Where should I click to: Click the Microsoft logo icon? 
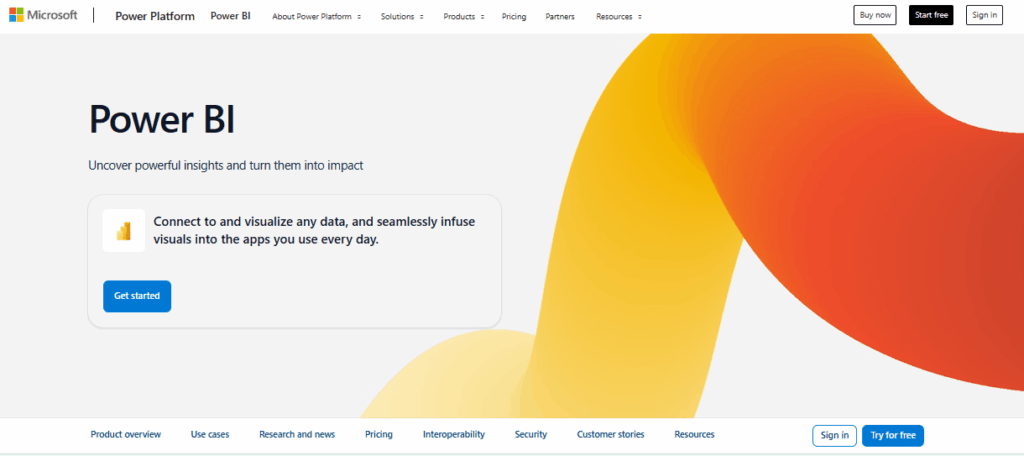click(x=16, y=16)
